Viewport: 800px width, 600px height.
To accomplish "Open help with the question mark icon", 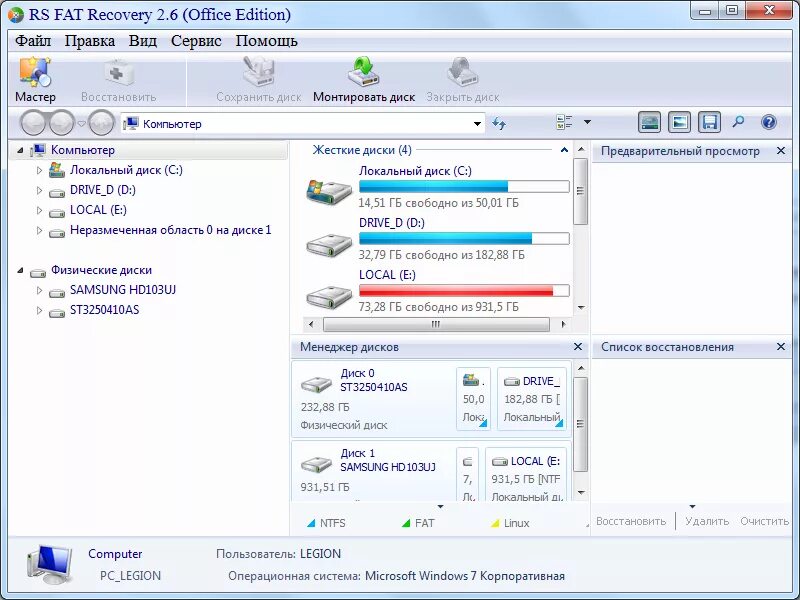I will pyautogui.click(x=769, y=122).
